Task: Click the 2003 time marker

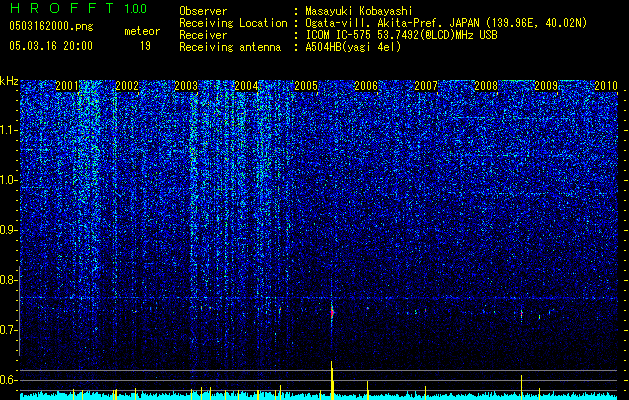Action: (x=186, y=85)
